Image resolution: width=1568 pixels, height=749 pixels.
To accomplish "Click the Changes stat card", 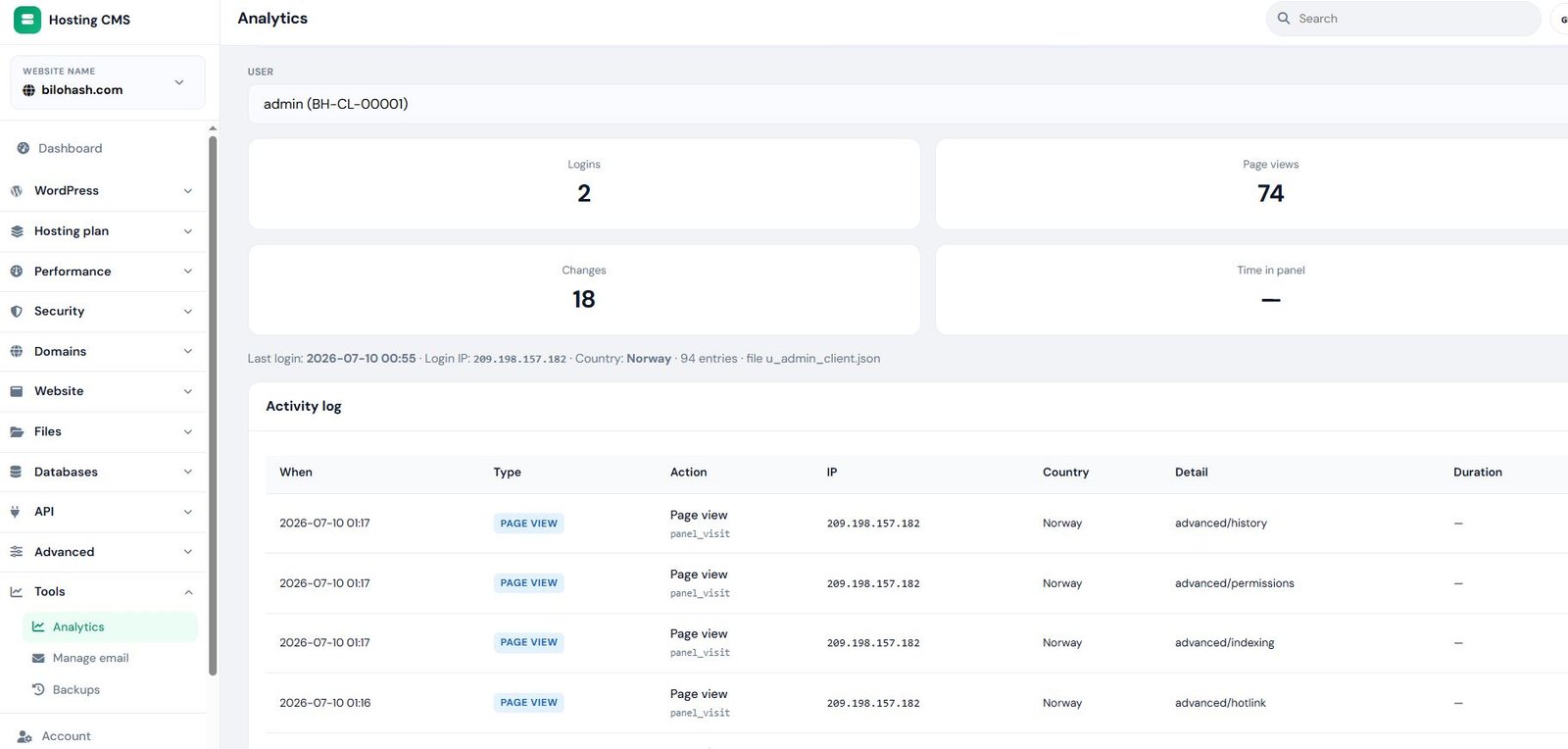I will 584,290.
